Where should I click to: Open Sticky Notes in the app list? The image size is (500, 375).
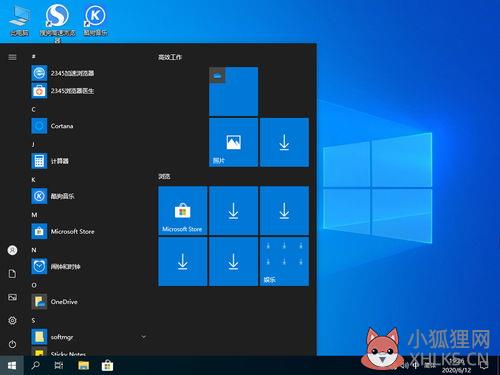click(x=89, y=352)
